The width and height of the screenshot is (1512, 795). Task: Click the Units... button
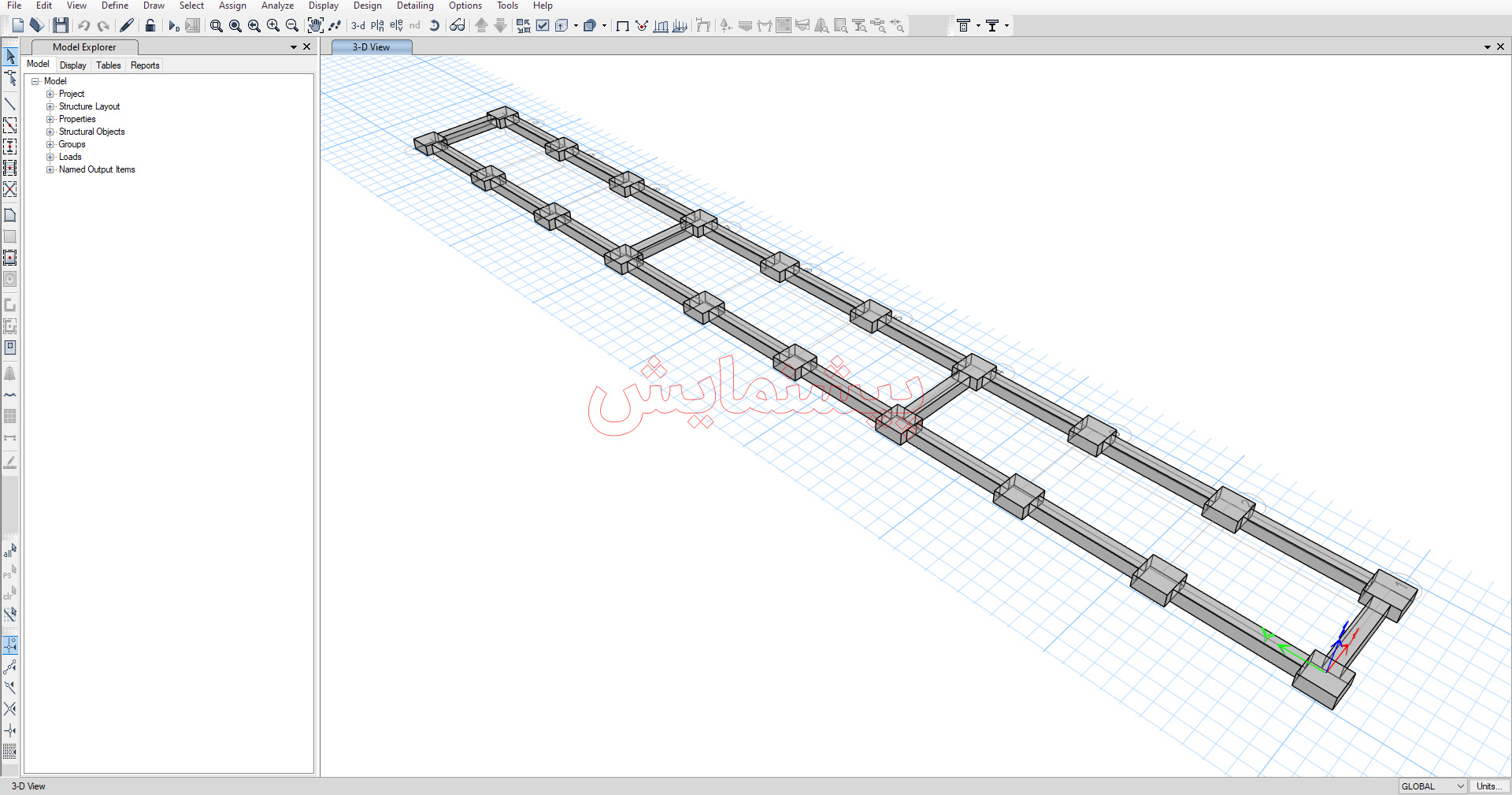[1488, 786]
